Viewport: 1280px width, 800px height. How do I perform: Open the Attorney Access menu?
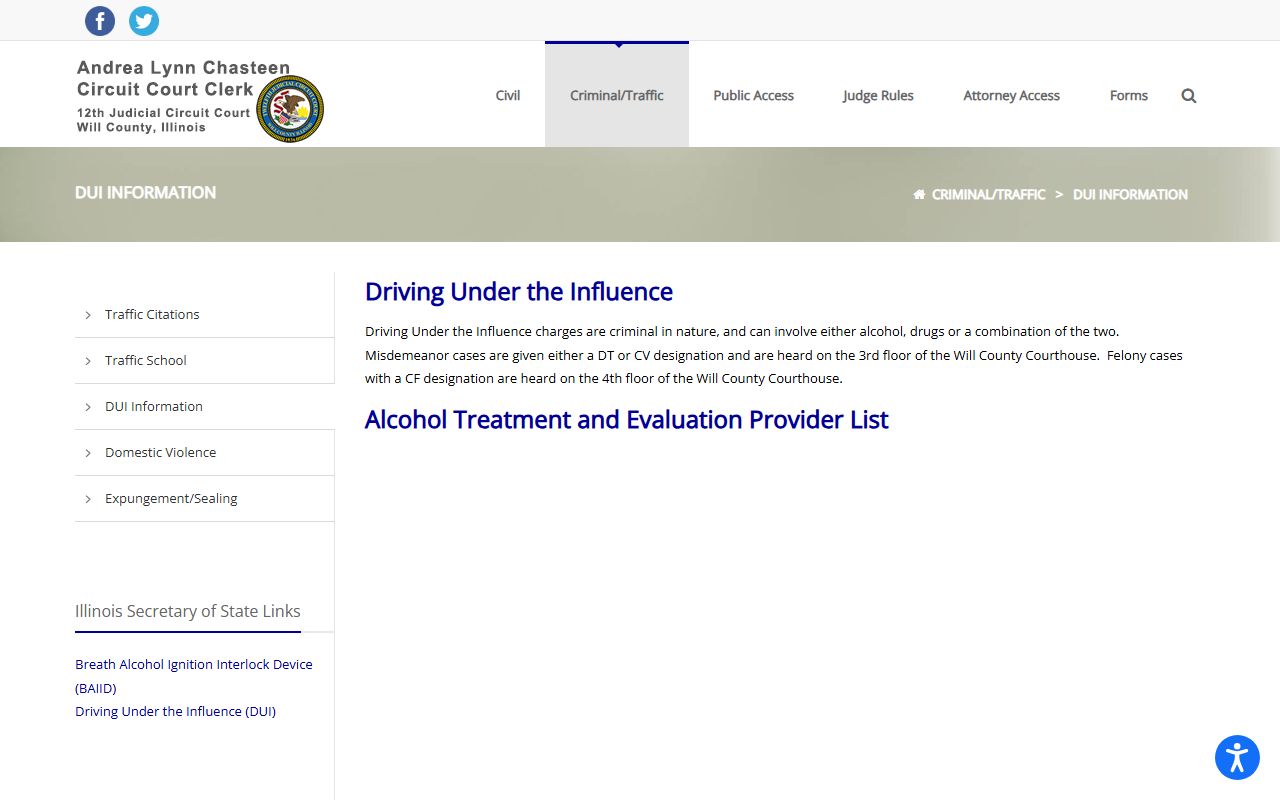1011,95
